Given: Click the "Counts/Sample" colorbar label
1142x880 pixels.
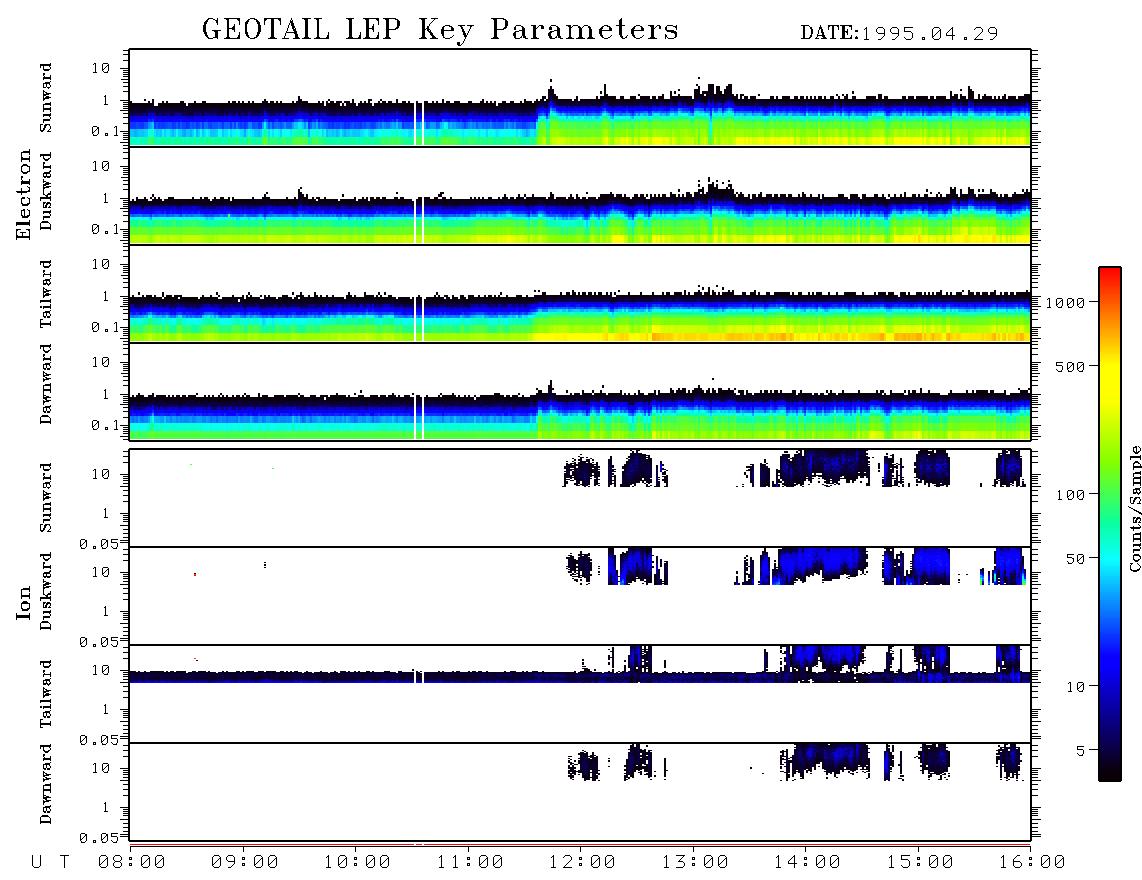Looking at the screenshot, I should [1134, 508].
